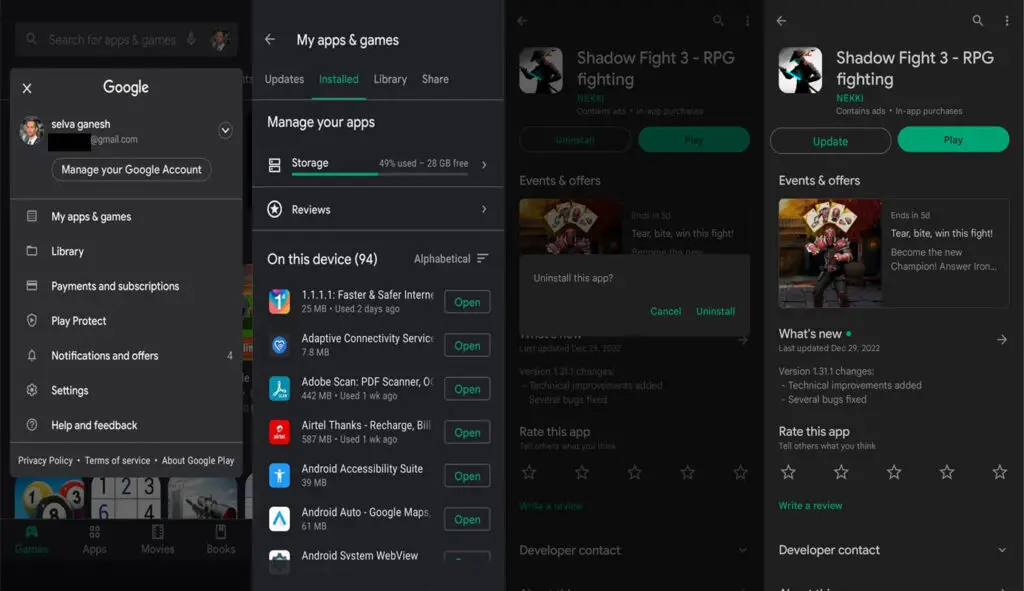Switch to the Installed tab
1024x591 pixels.
(338, 79)
